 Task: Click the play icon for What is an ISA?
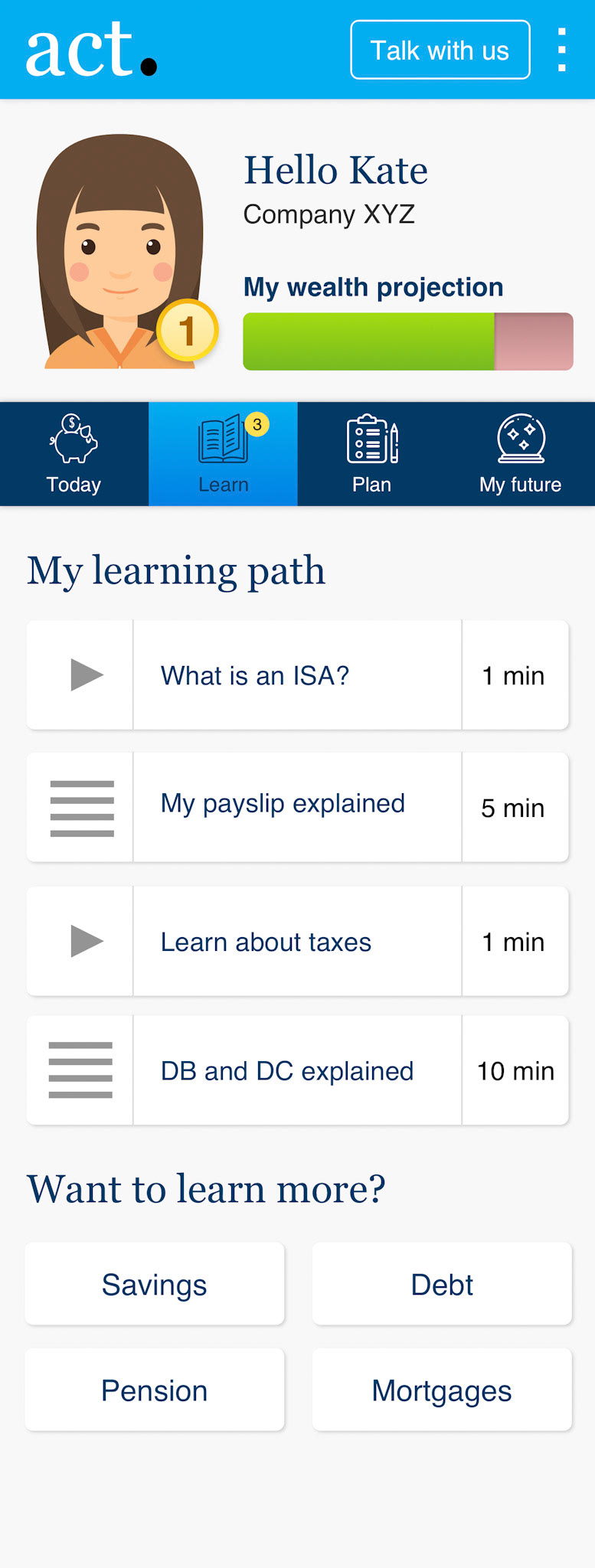[86, 675]
